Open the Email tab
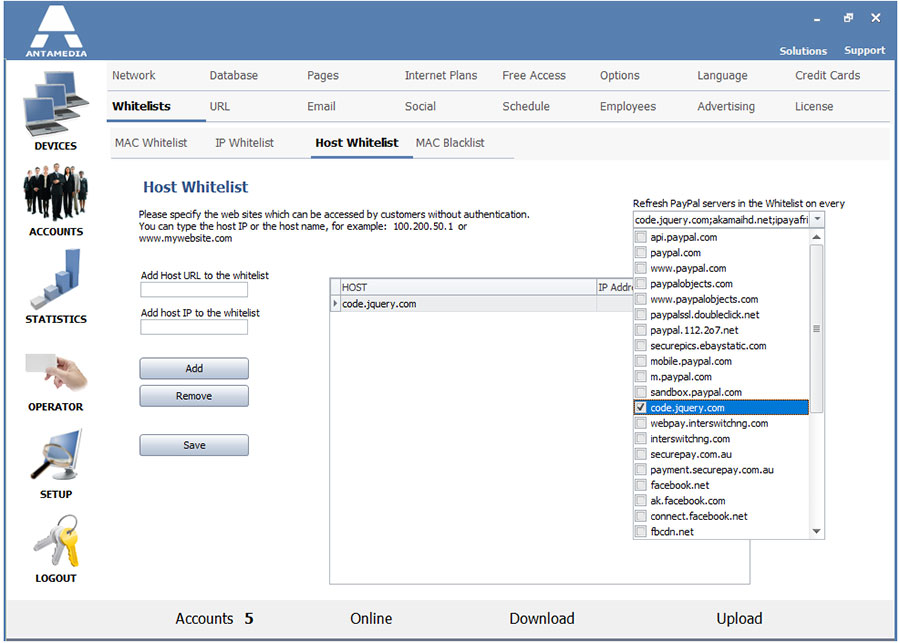This screenshot has width=900, height=643. (x=321, y=106)
